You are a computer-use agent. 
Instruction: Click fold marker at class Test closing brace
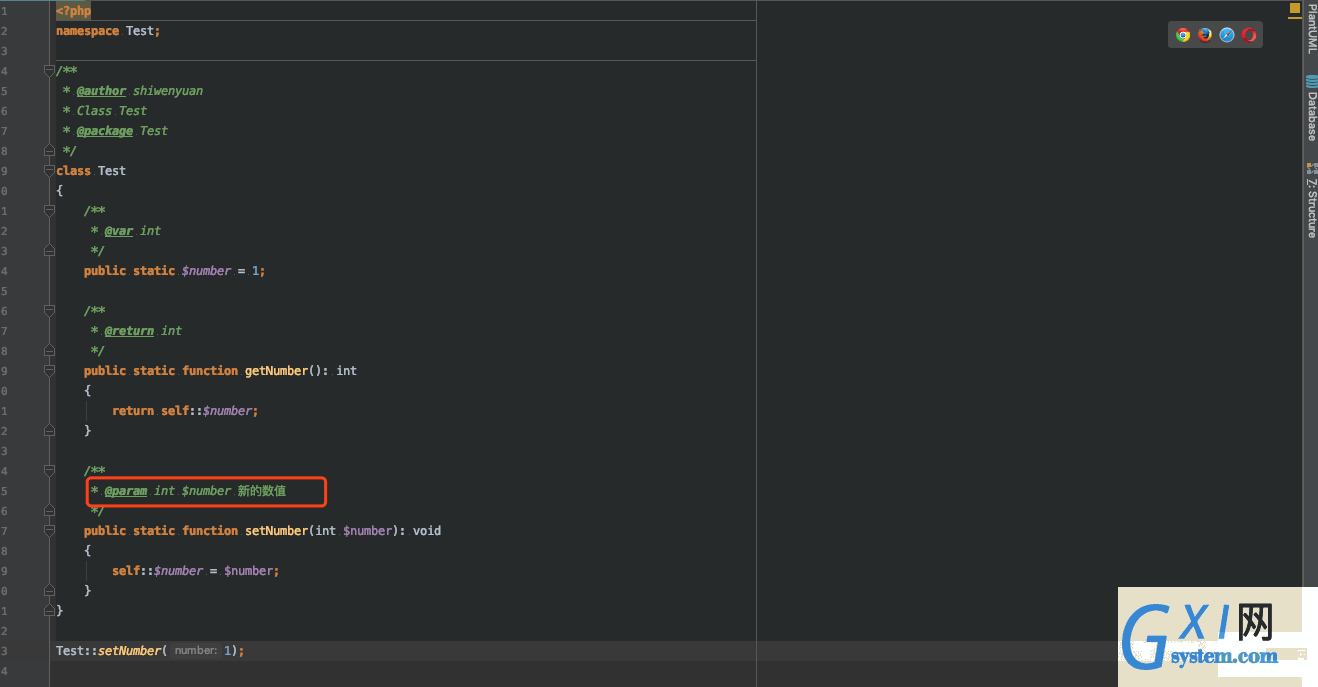point(49,610)
